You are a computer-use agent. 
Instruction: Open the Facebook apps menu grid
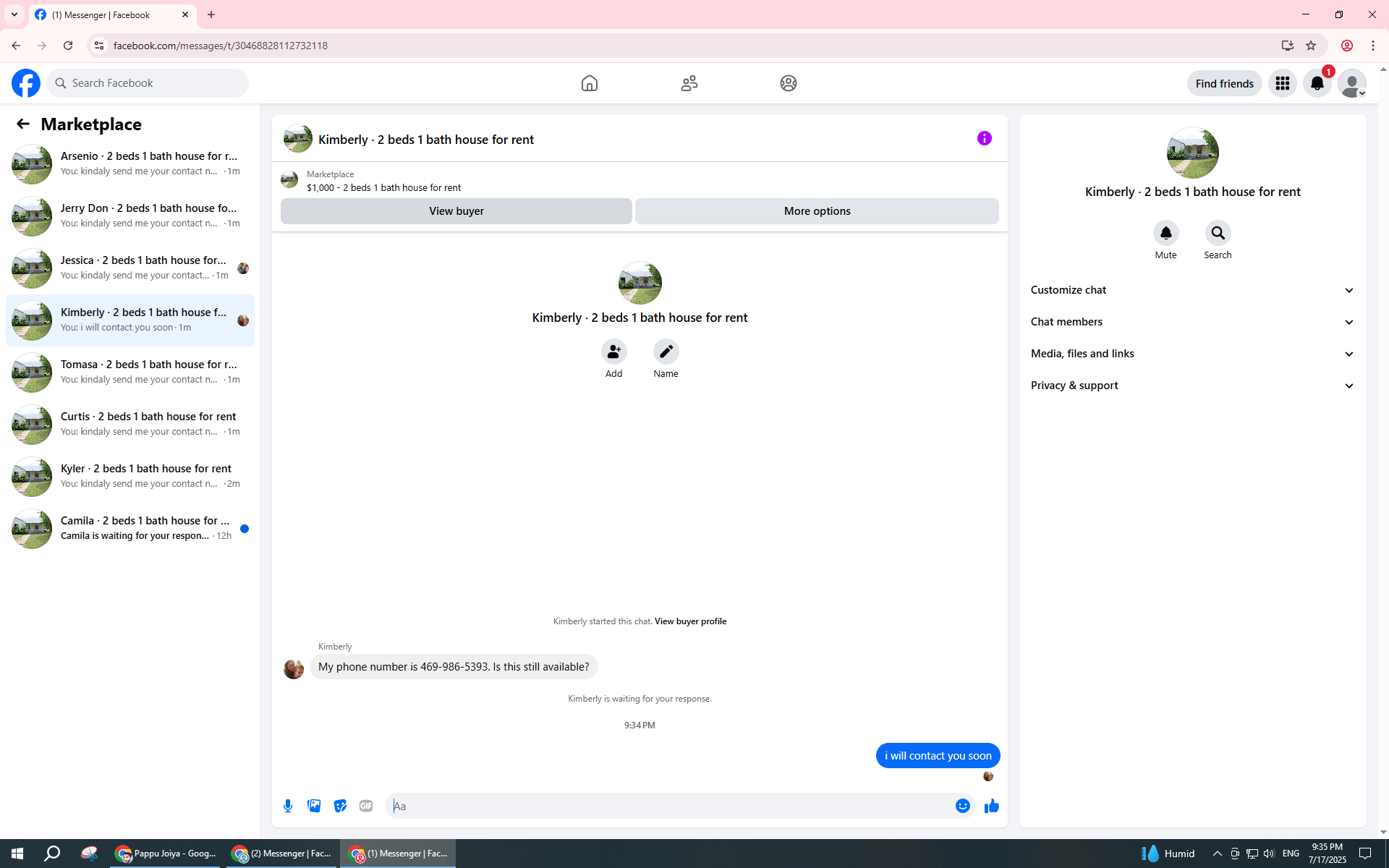[x=1283, y=83]
